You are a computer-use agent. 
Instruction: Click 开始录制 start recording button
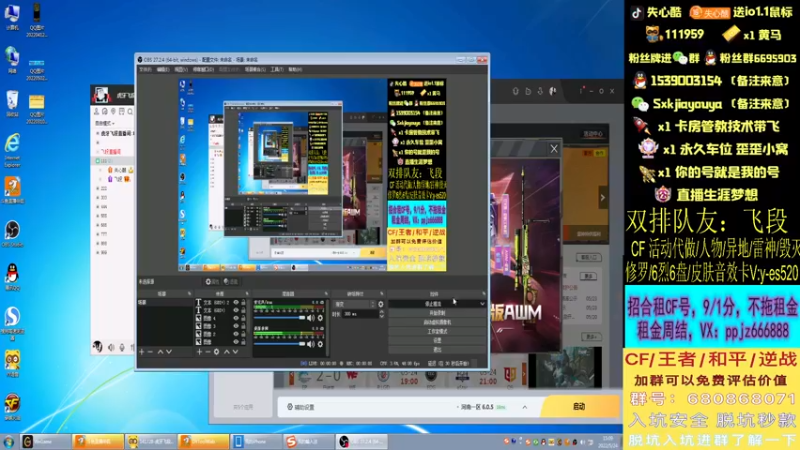click(x=437, y=313)
